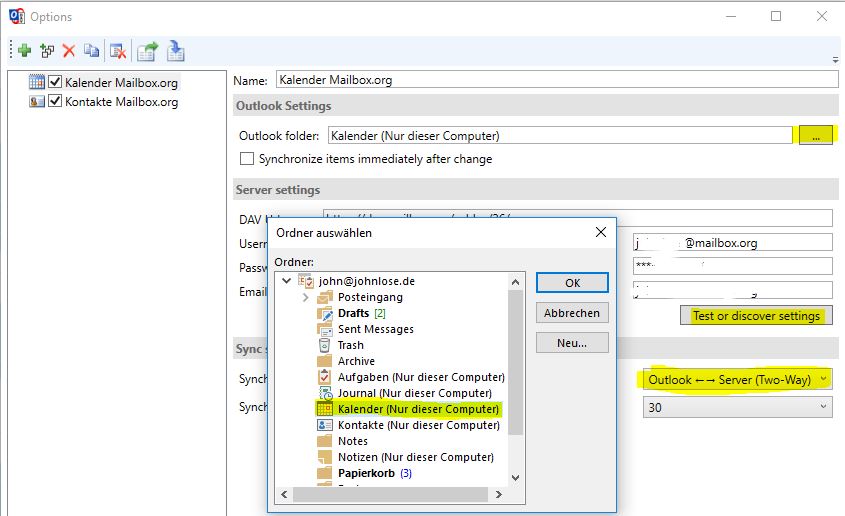This screenshot has height=516, width=845.
Task: Select Aufgaben (Nur dieser Computer) folder
Action: point(421,377)
